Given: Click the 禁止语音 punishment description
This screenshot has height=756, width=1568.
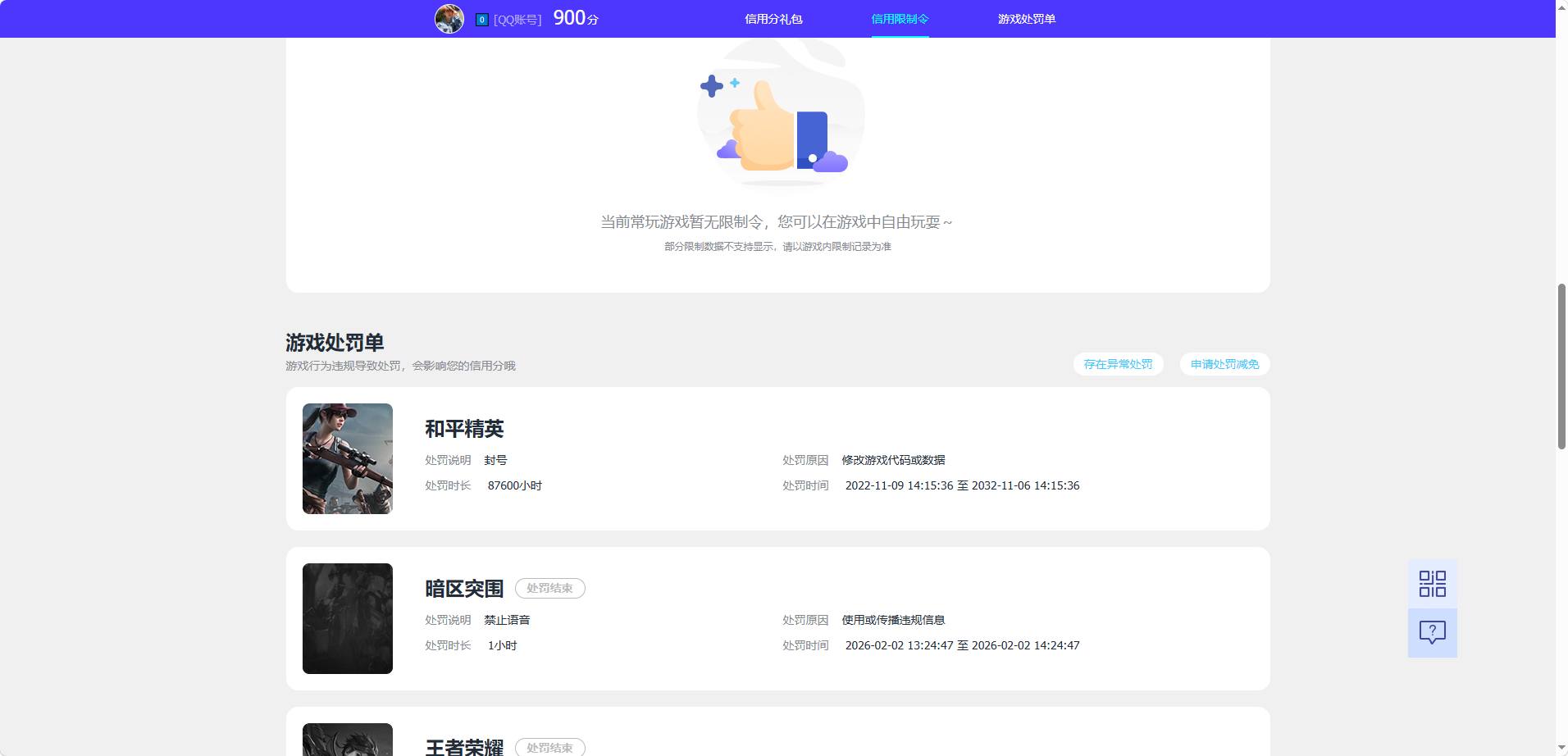Looking at the screenshot, I should point(507,620).
